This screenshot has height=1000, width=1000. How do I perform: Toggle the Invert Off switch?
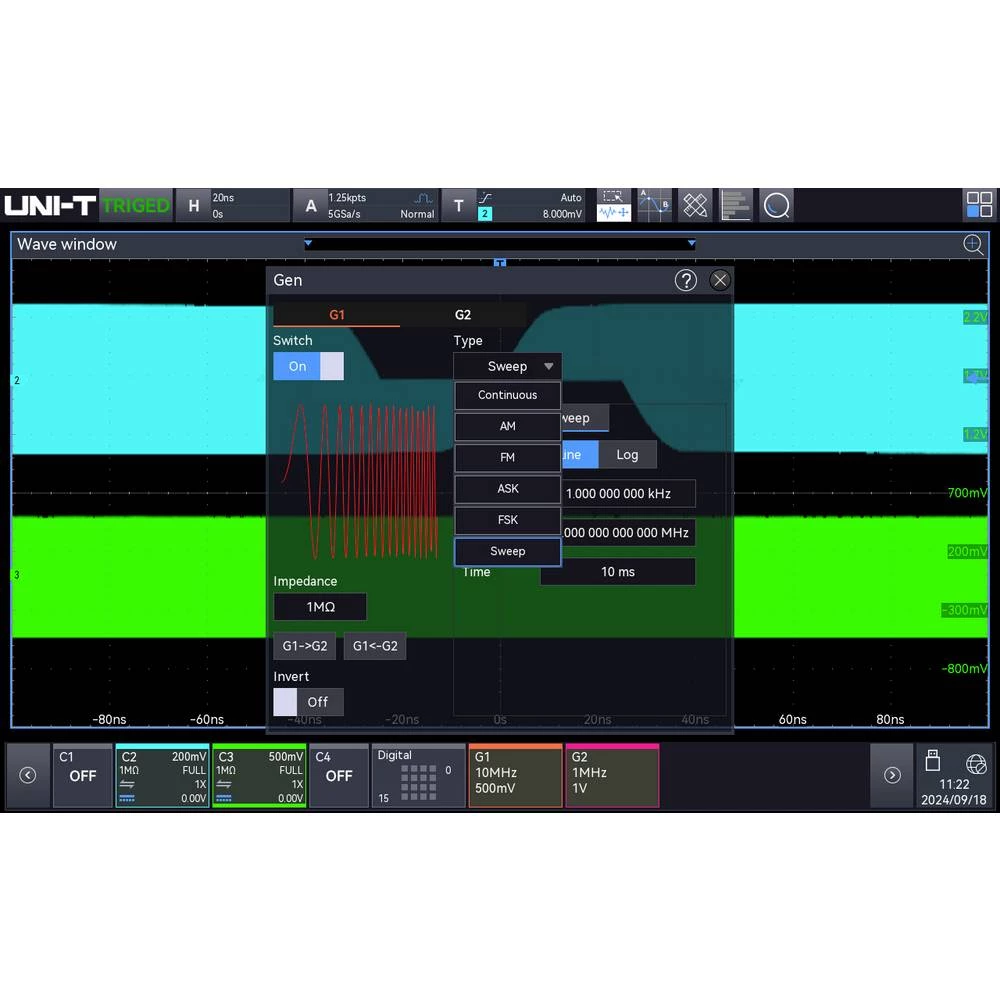(309, 702)
